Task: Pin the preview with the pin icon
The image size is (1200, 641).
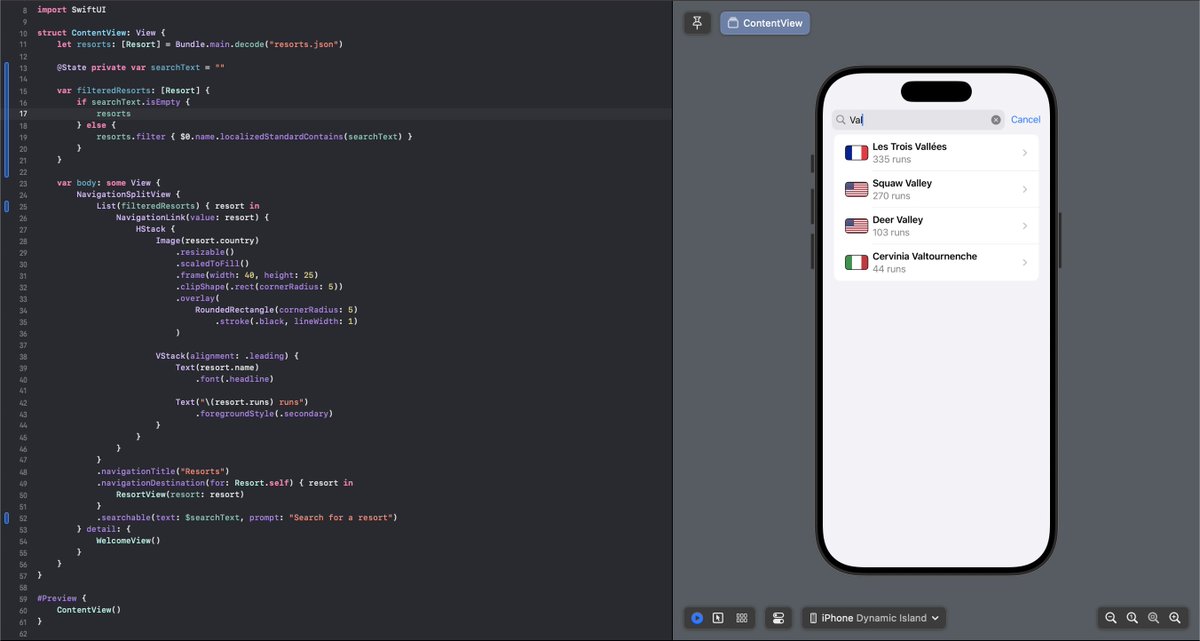Action: pyautogui.click(x=697, y=23)
